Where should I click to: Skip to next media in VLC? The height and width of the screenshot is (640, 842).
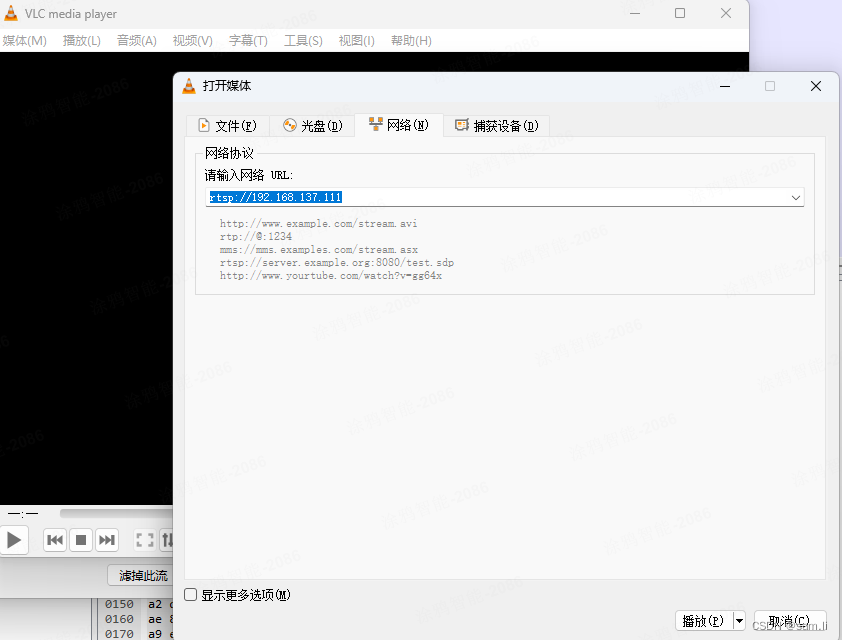pos(106,540)
